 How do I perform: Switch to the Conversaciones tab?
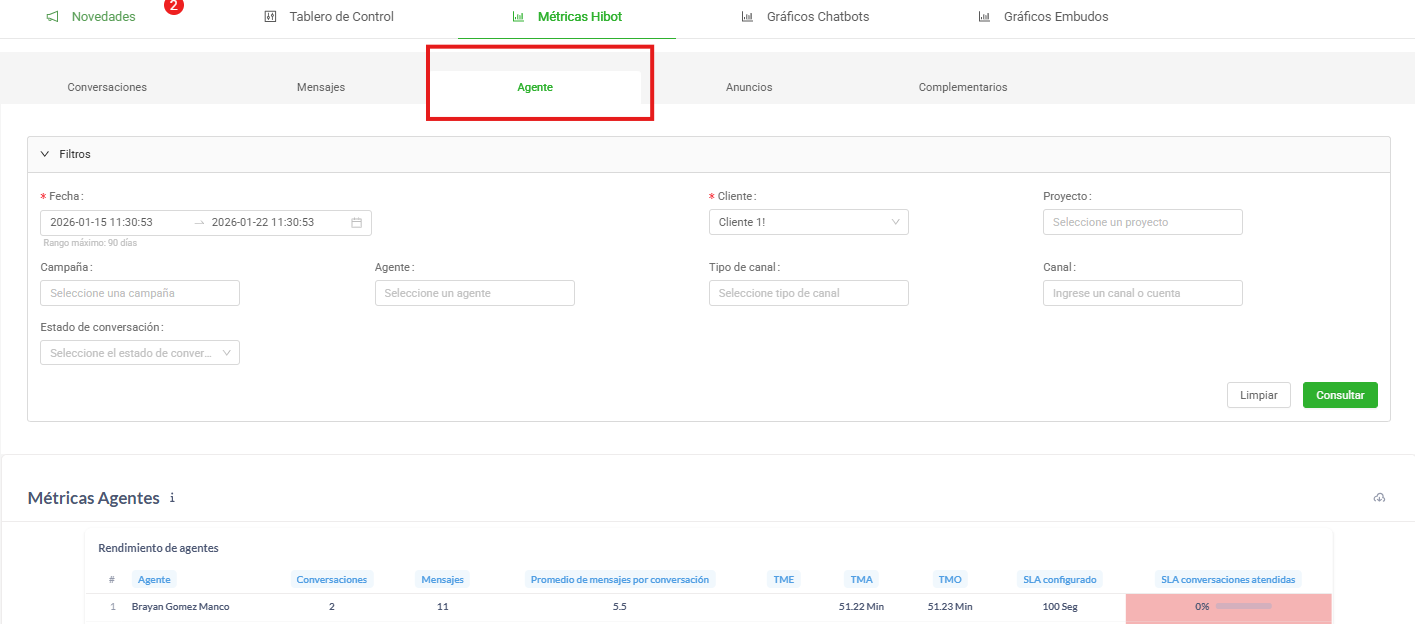coord(107,87)
